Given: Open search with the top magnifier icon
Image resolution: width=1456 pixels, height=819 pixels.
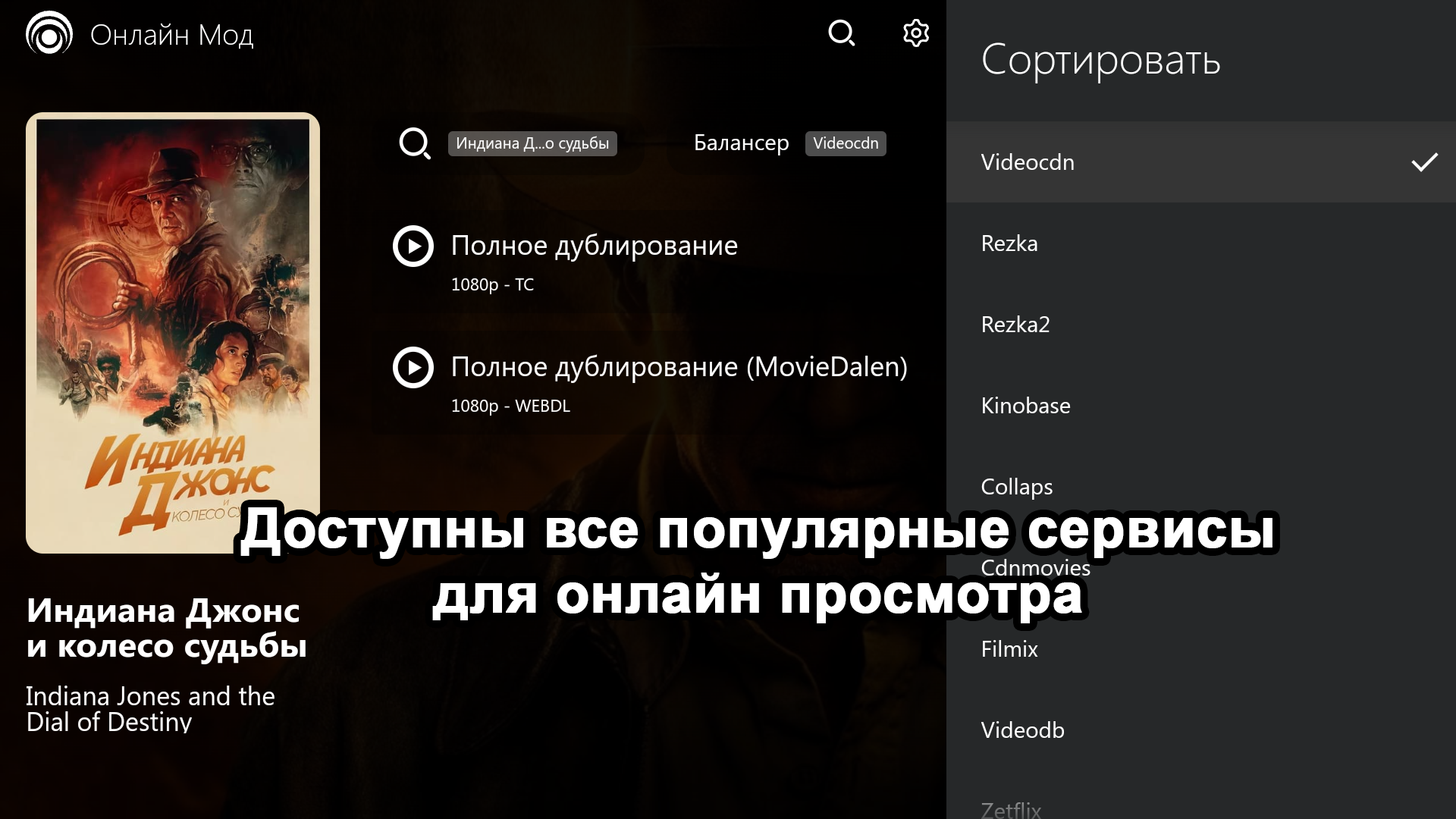Looking at the screenshot, I should (x=841, y=33).
